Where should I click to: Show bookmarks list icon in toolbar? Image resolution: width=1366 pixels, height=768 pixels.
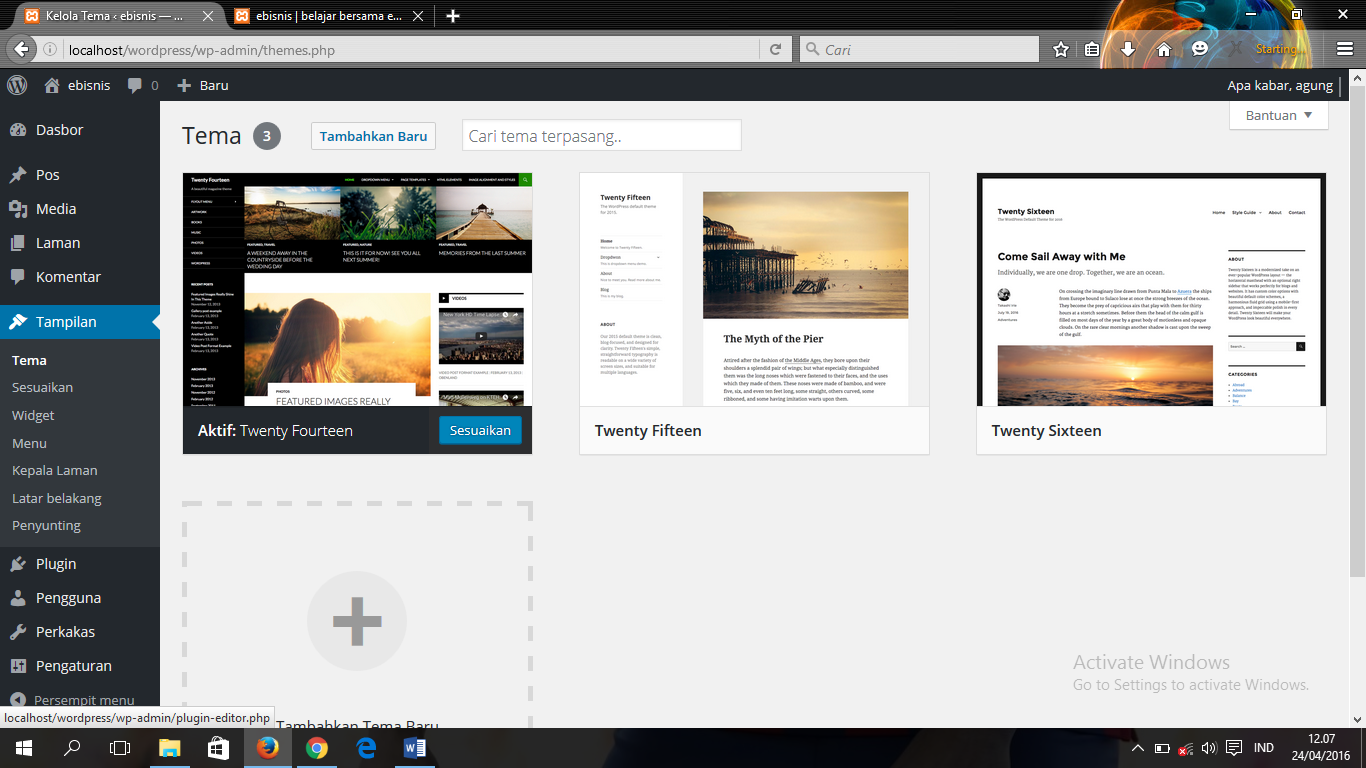1093,49
